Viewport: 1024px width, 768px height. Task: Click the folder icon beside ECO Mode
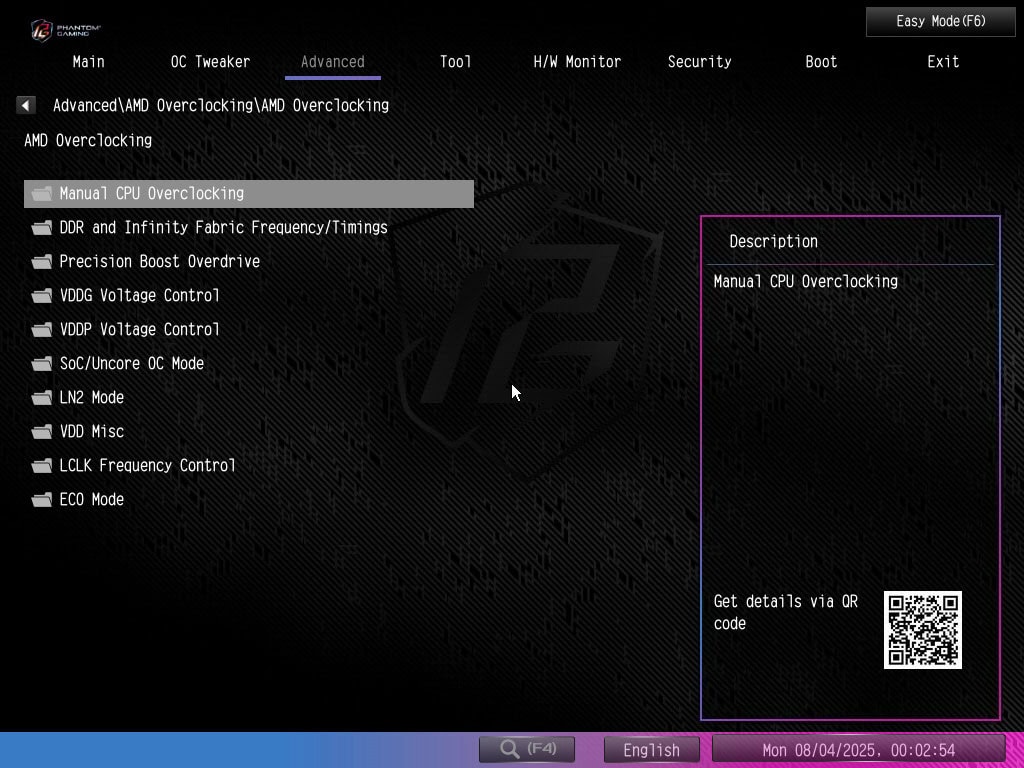pyautogui.click(x=42, y=499)
